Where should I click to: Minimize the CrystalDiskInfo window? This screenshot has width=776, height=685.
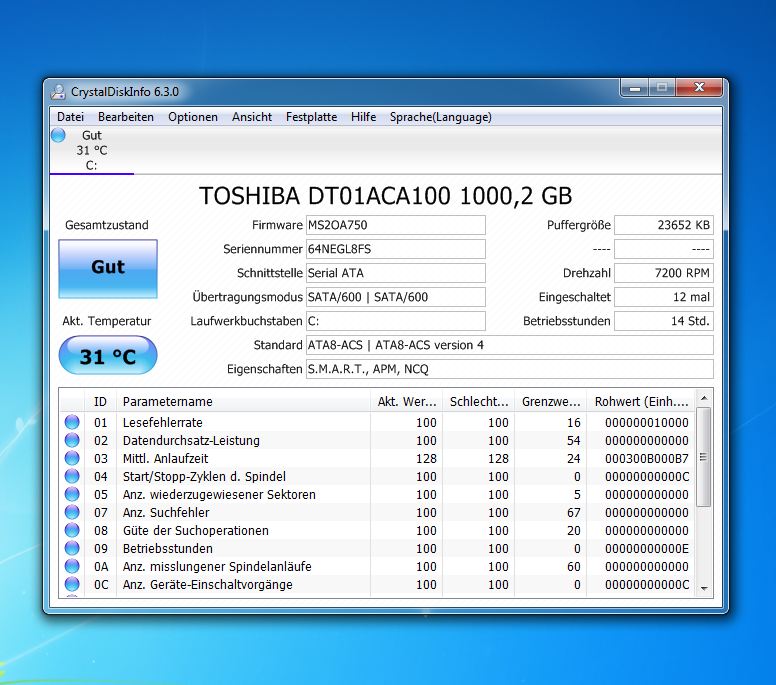click(635, 88)
